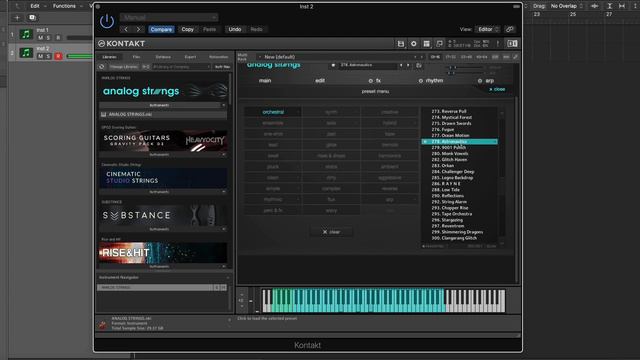Open the Multi Rack New (default) dropdown

(341, 57)
